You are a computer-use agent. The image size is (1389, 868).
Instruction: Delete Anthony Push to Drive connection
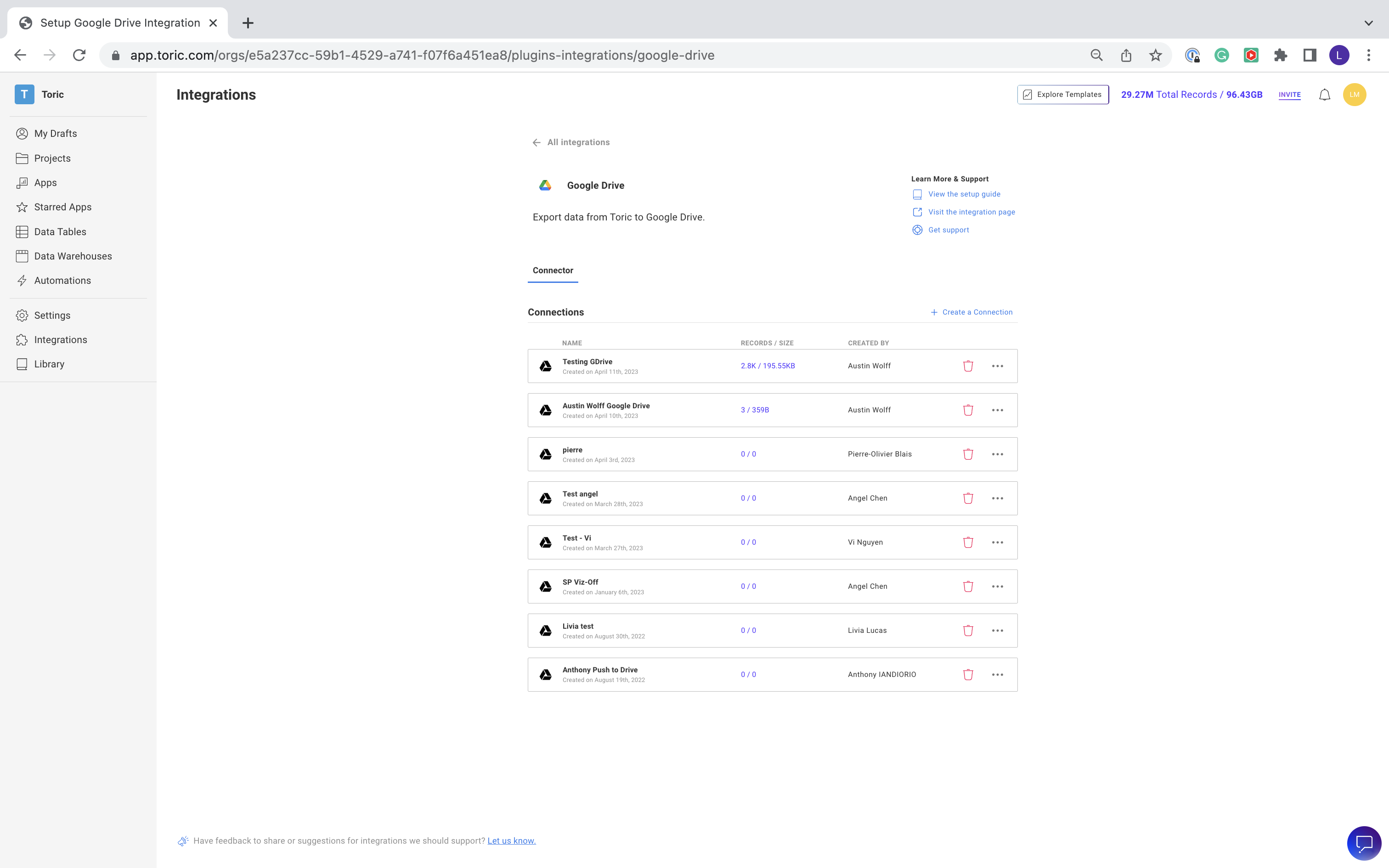[x=968, y=675]
